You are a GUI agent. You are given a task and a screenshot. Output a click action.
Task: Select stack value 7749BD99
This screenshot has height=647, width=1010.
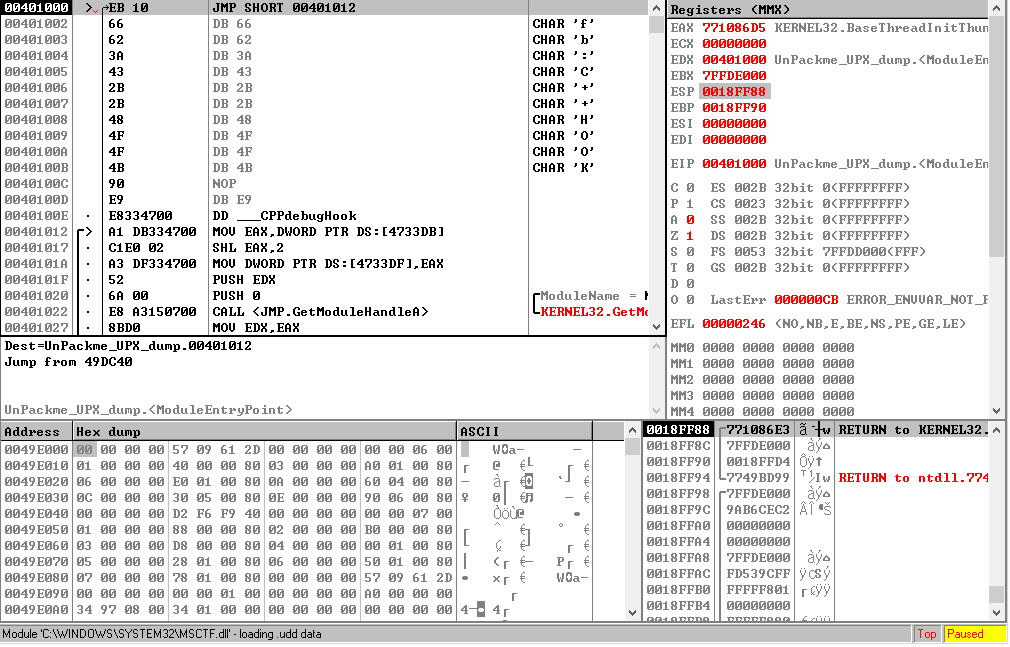click(758, 478)
